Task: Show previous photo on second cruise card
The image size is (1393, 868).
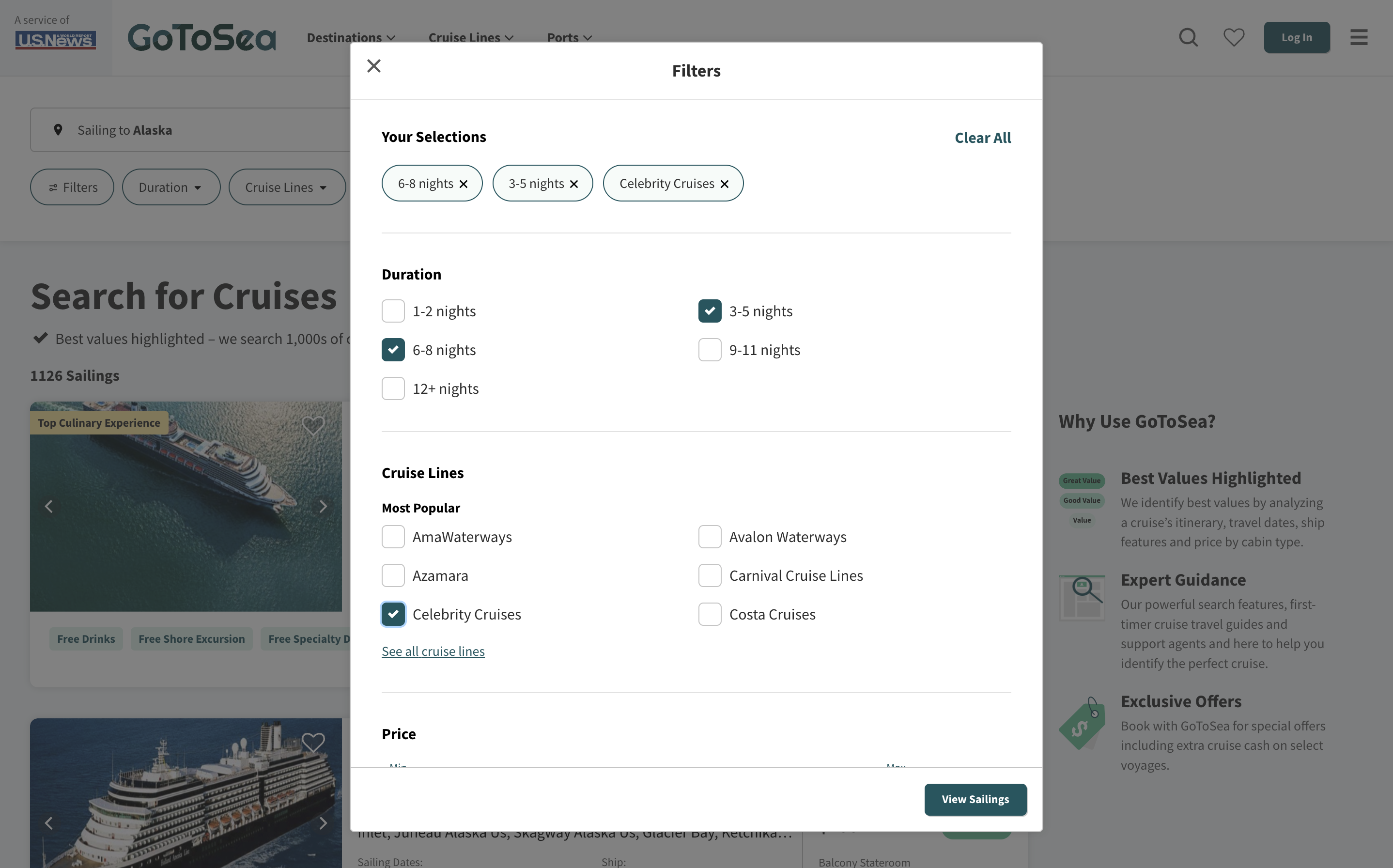Action: [x=49, y=823]
